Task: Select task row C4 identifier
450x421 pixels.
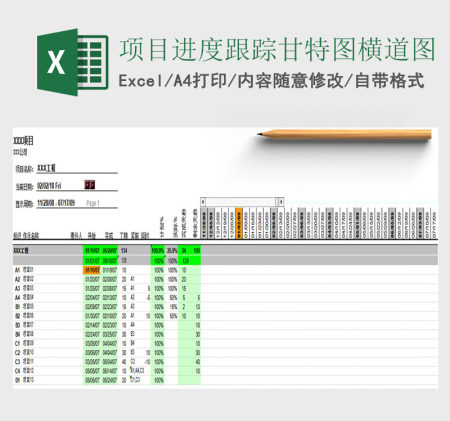Action: (17, 371)
